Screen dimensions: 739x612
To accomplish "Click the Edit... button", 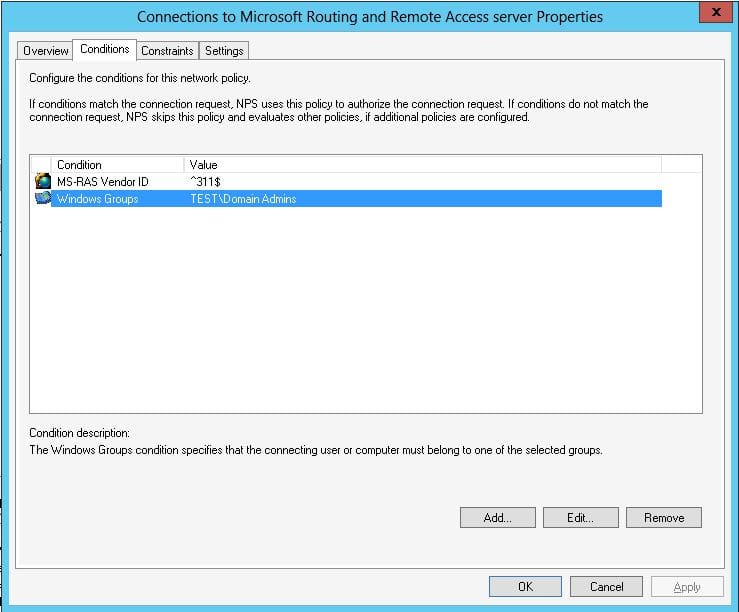I will click(x=581, y=517).
